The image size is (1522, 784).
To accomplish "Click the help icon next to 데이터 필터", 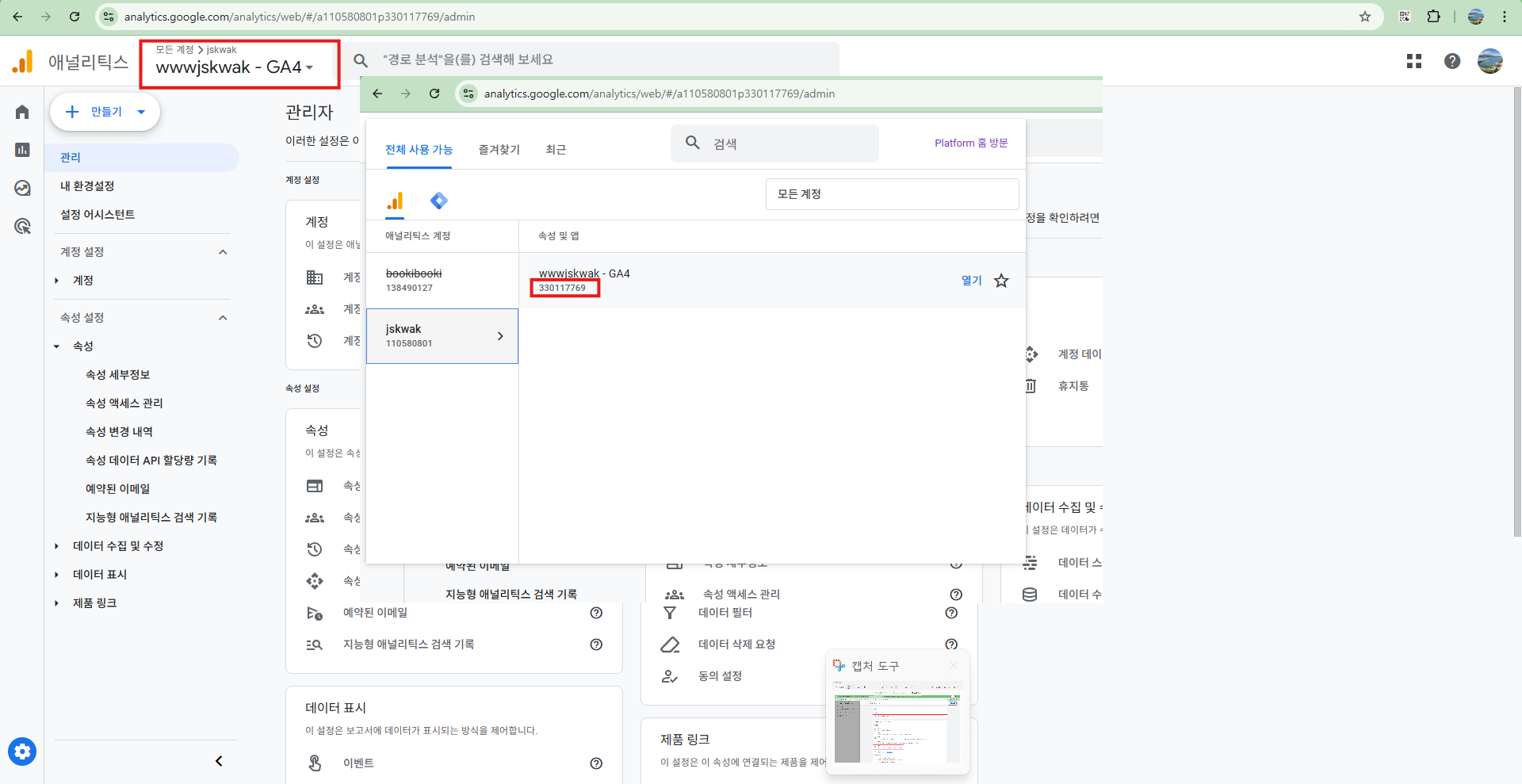I will coord(951,613).
